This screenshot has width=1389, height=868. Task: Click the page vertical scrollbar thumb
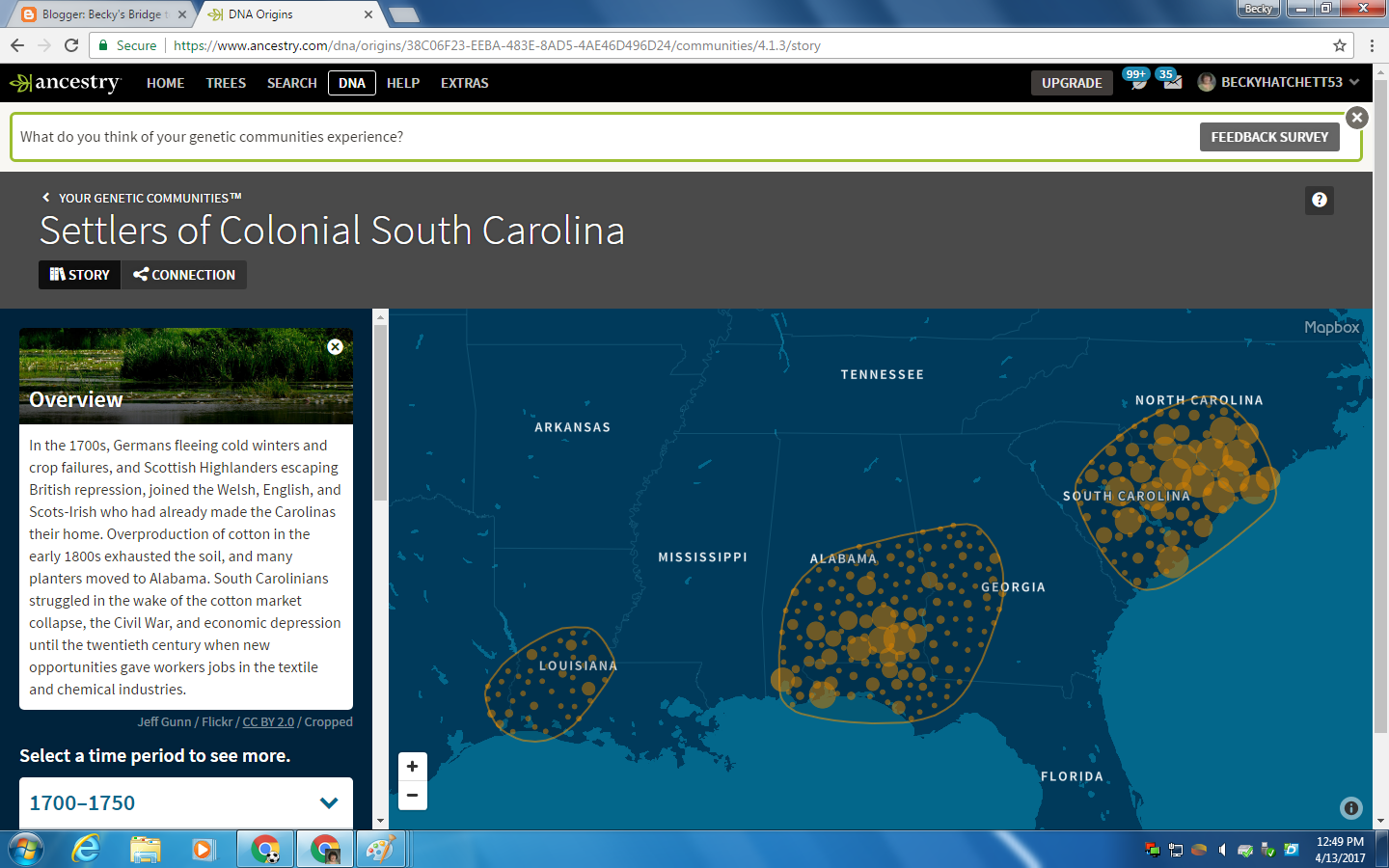point(1380,405)
